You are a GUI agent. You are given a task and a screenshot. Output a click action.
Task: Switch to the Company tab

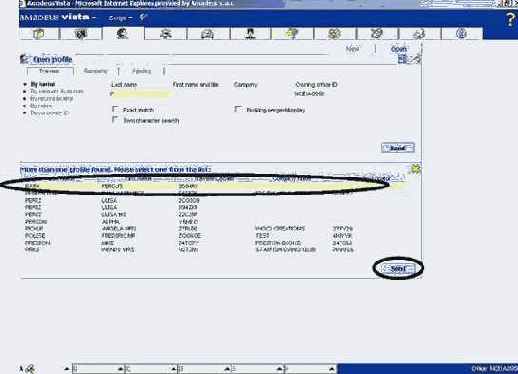(96, 71)
